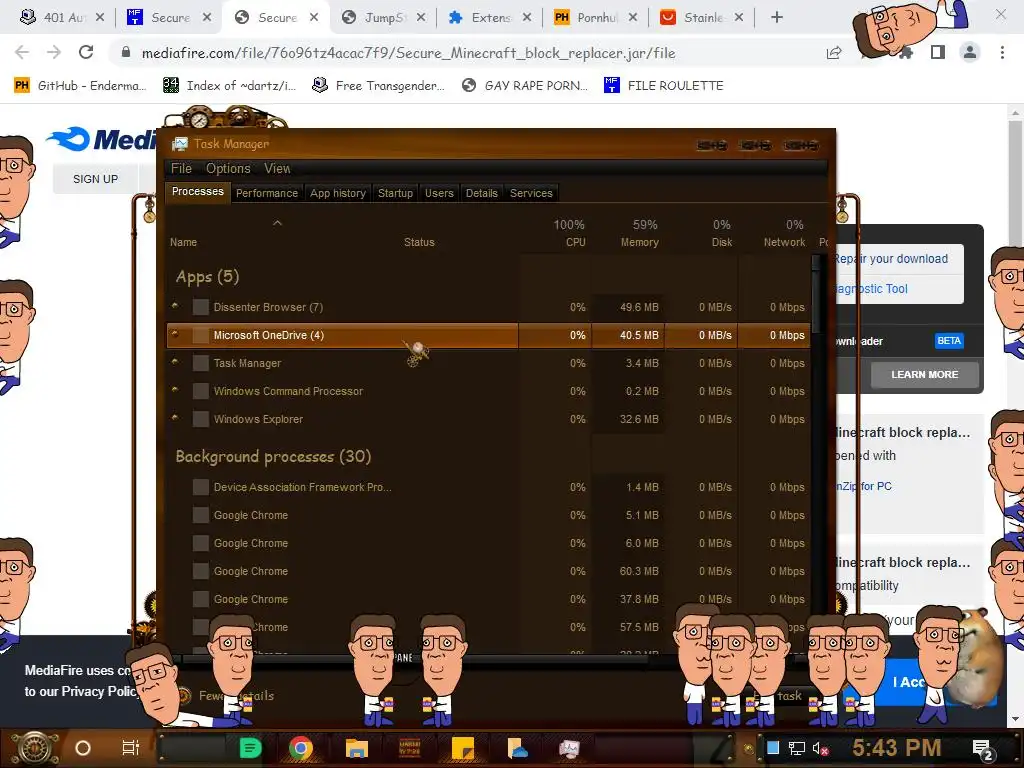
Task: Open the green chat app on taskbar
Action: (251, 748)
